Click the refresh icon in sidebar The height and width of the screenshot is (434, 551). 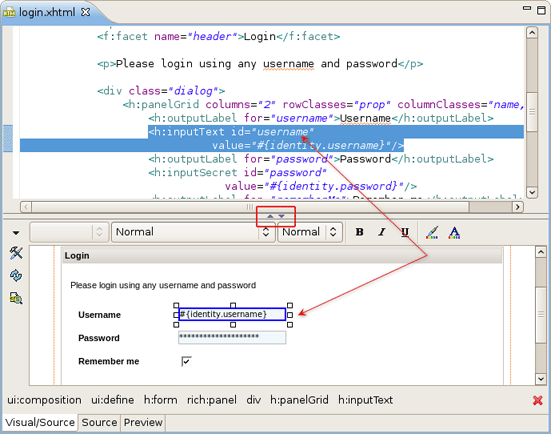click(x=16, y=276)
